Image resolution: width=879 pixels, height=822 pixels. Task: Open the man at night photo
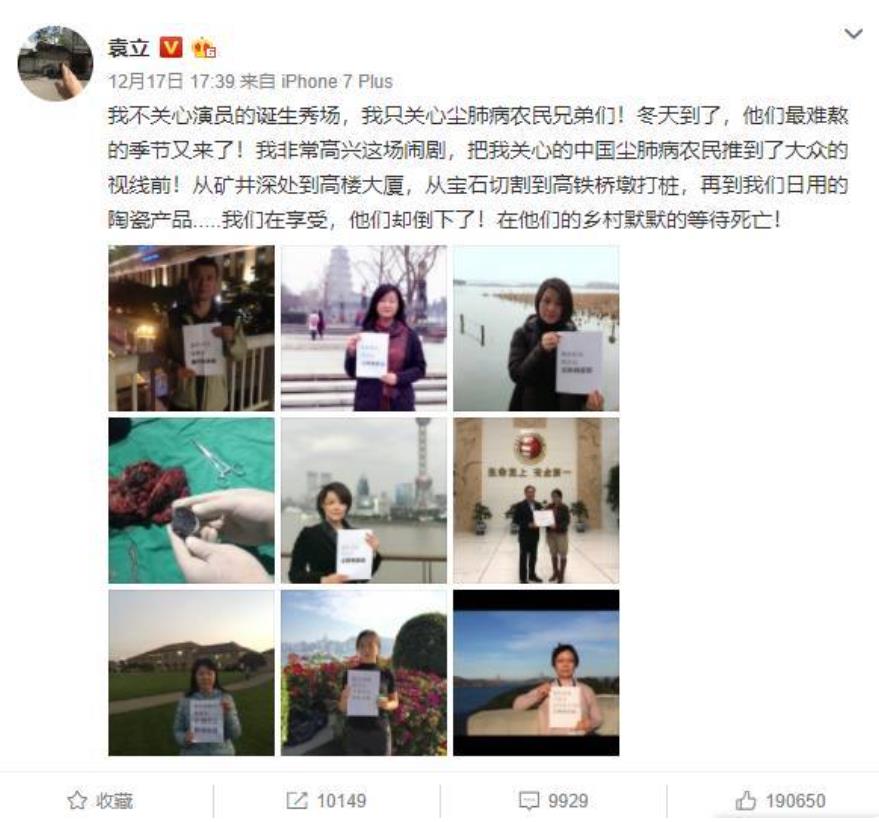point(192,328)
